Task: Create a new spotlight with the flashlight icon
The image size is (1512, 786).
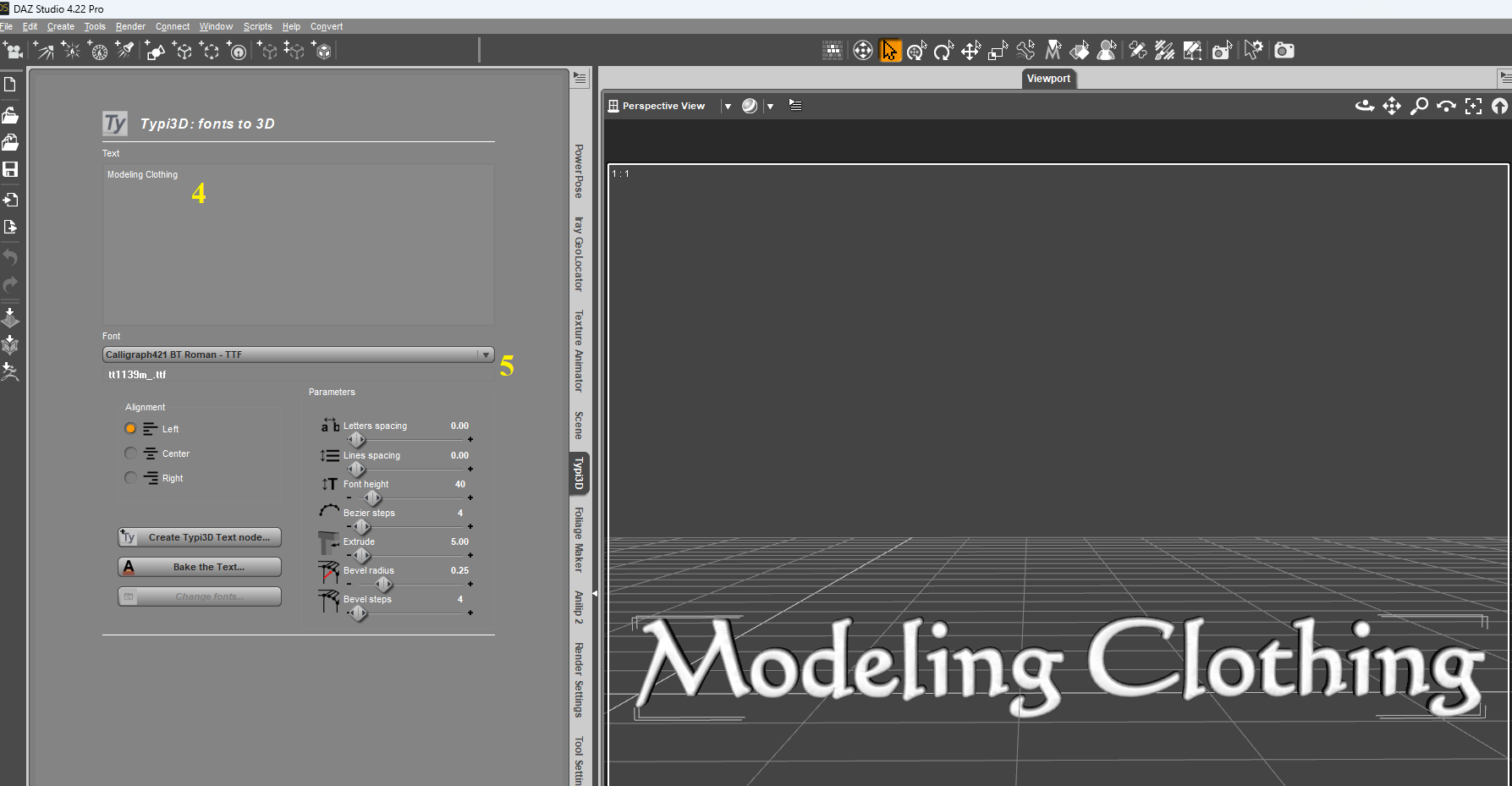Action: click(125, 51)
